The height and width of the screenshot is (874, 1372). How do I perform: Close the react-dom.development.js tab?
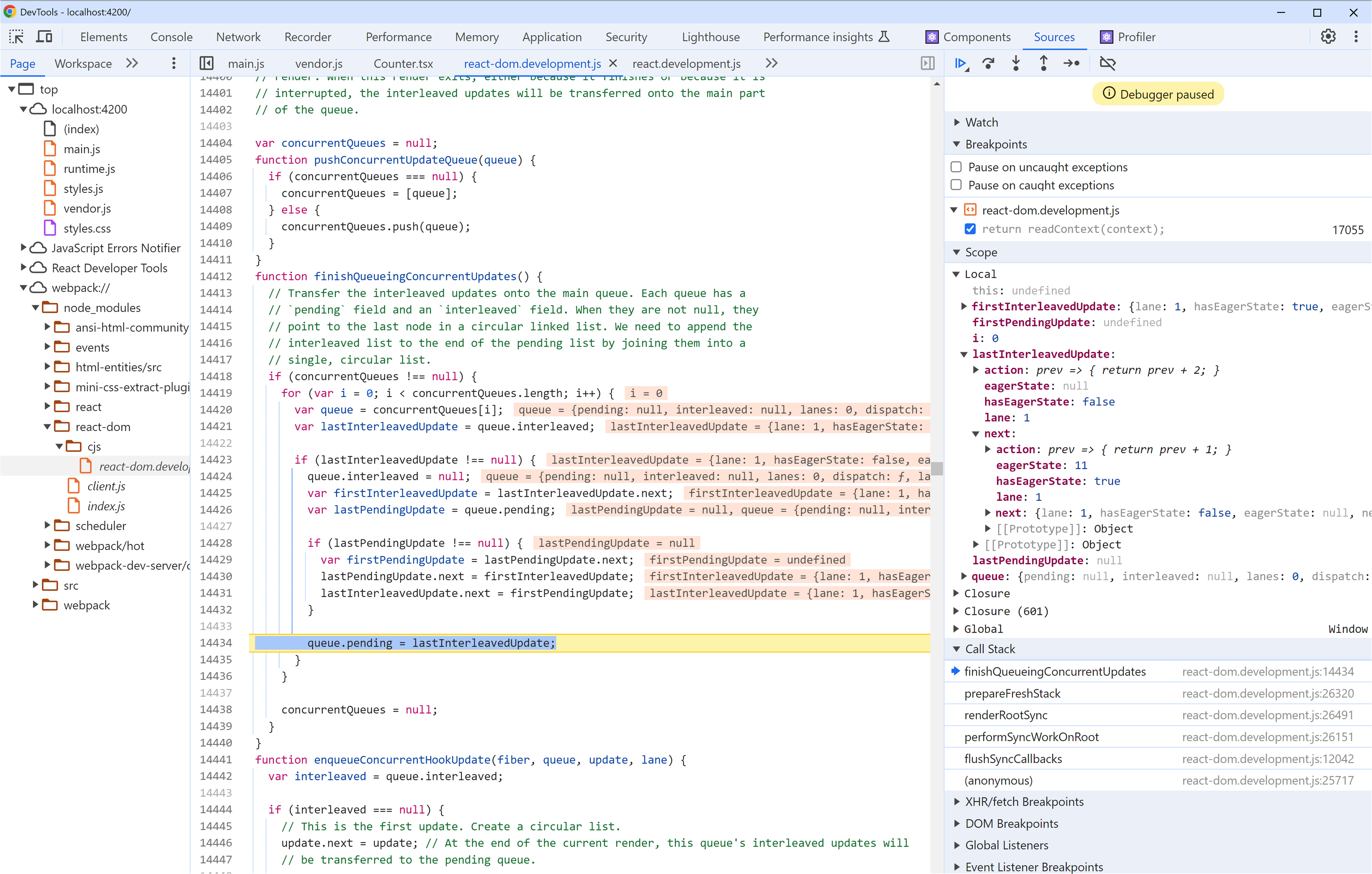tap(613, 63)
